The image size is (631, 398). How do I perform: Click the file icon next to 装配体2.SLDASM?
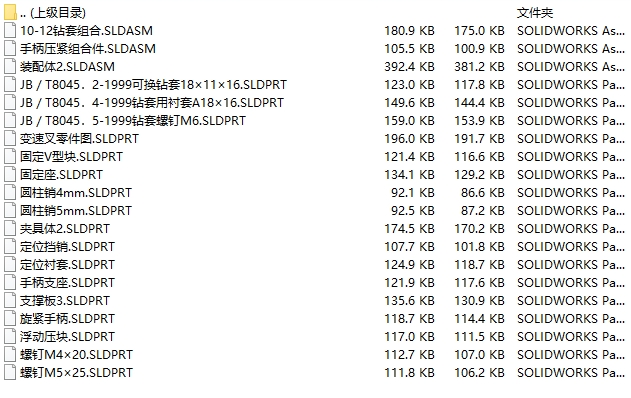click(x=10, y=66)
